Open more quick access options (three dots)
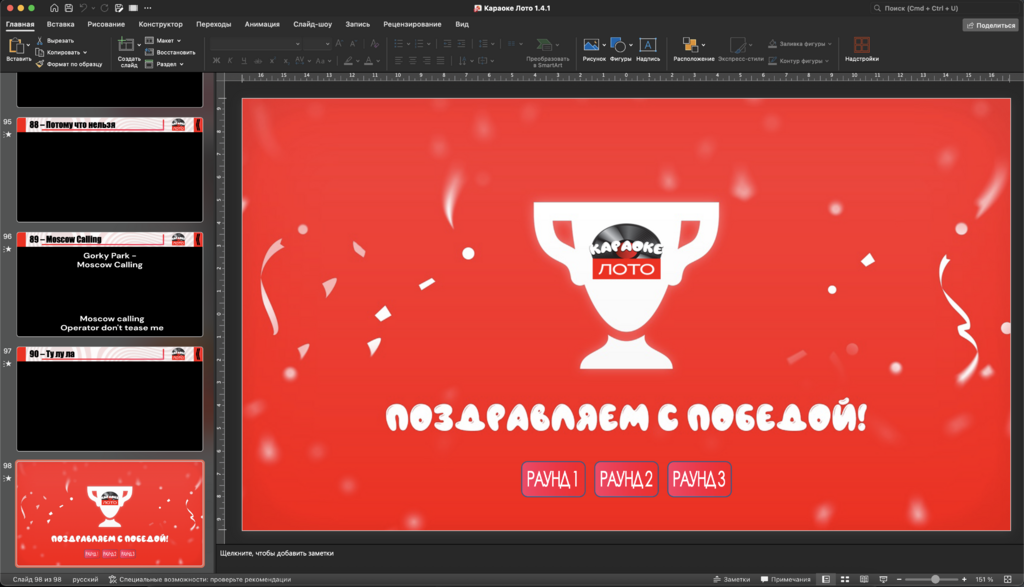The height and width of the screenshot is (587, 1024). pyautogui.click(x=148, y=8)
